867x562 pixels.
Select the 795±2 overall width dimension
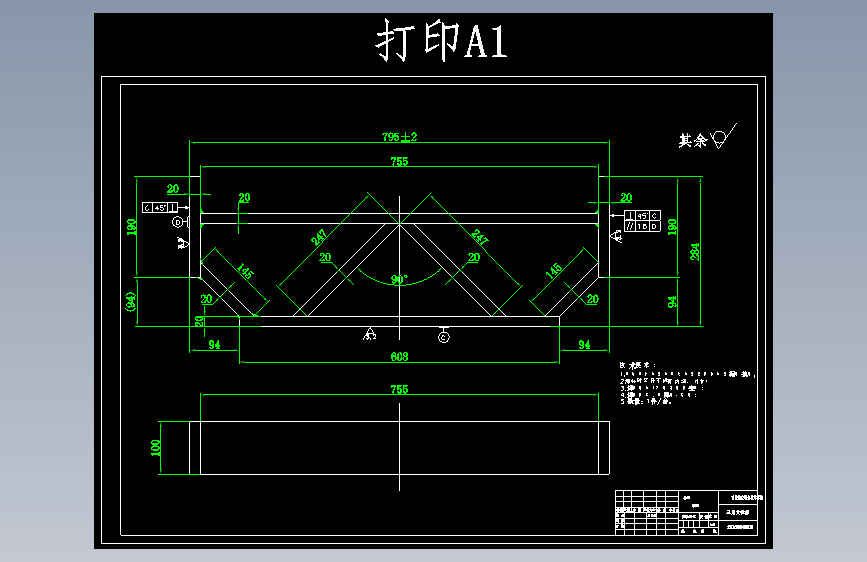(x=399, y=136)
